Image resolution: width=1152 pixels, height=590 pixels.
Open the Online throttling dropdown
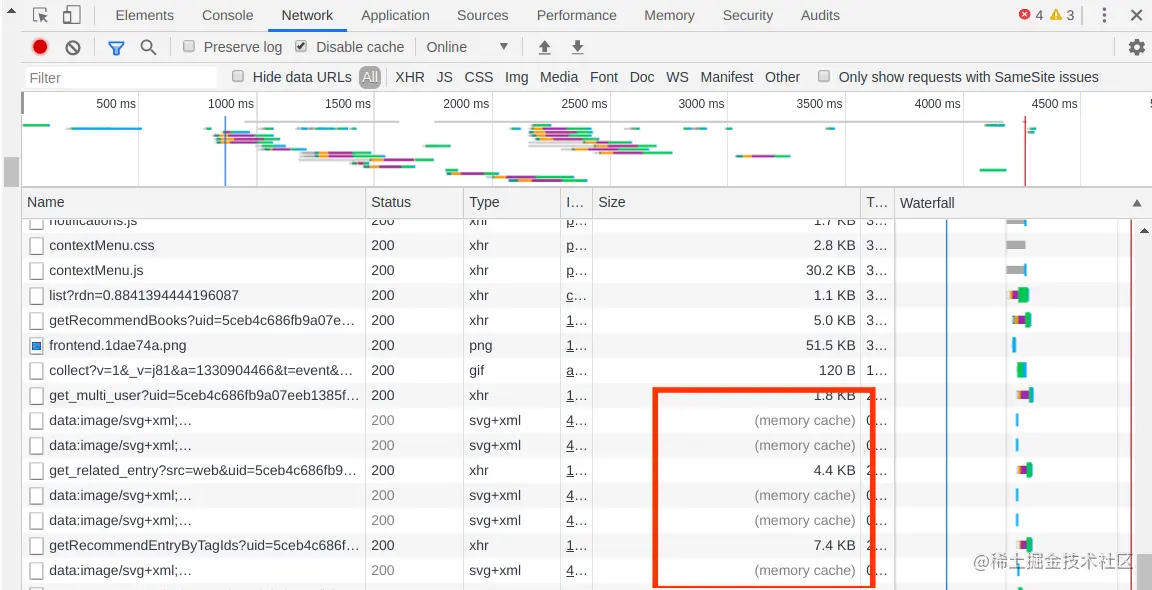tap(467, 47)
